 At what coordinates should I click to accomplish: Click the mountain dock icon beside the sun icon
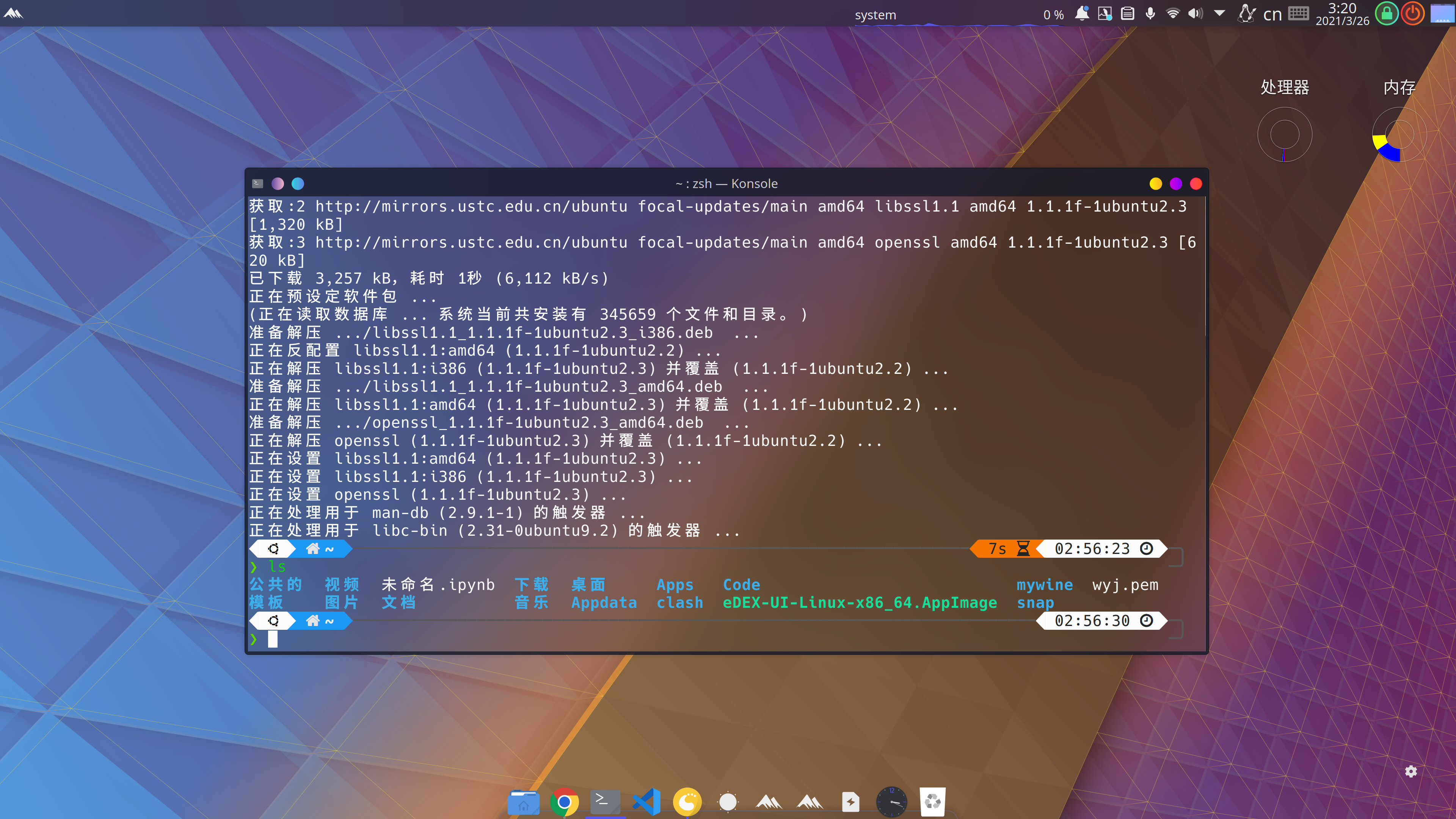coord(769,802)
